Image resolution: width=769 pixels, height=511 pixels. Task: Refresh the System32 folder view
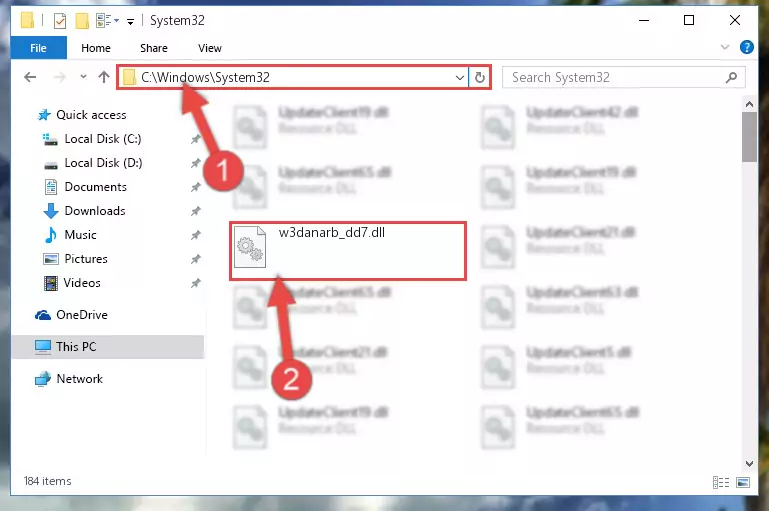(480, 77)
